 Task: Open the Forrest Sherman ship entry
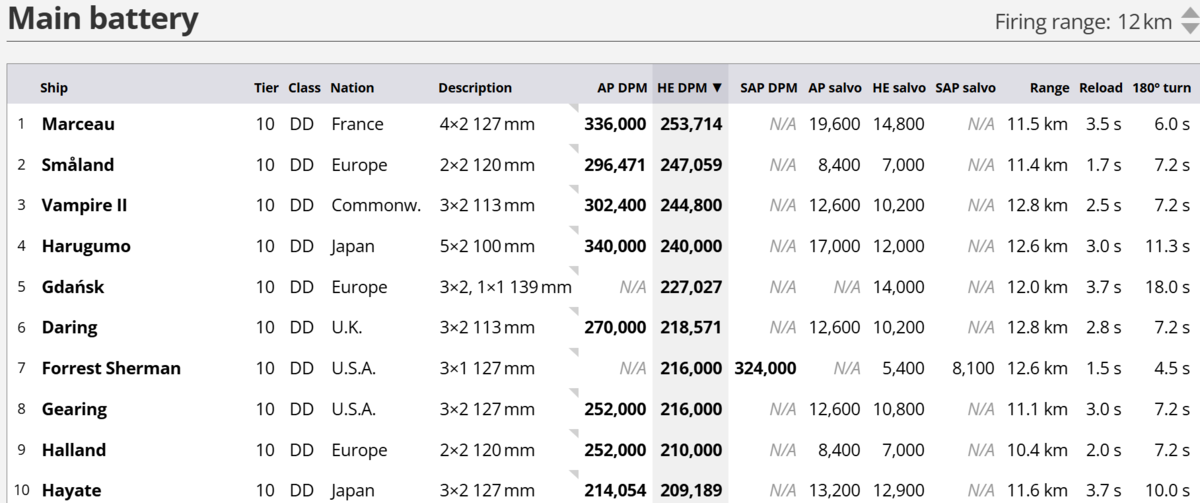111,368
